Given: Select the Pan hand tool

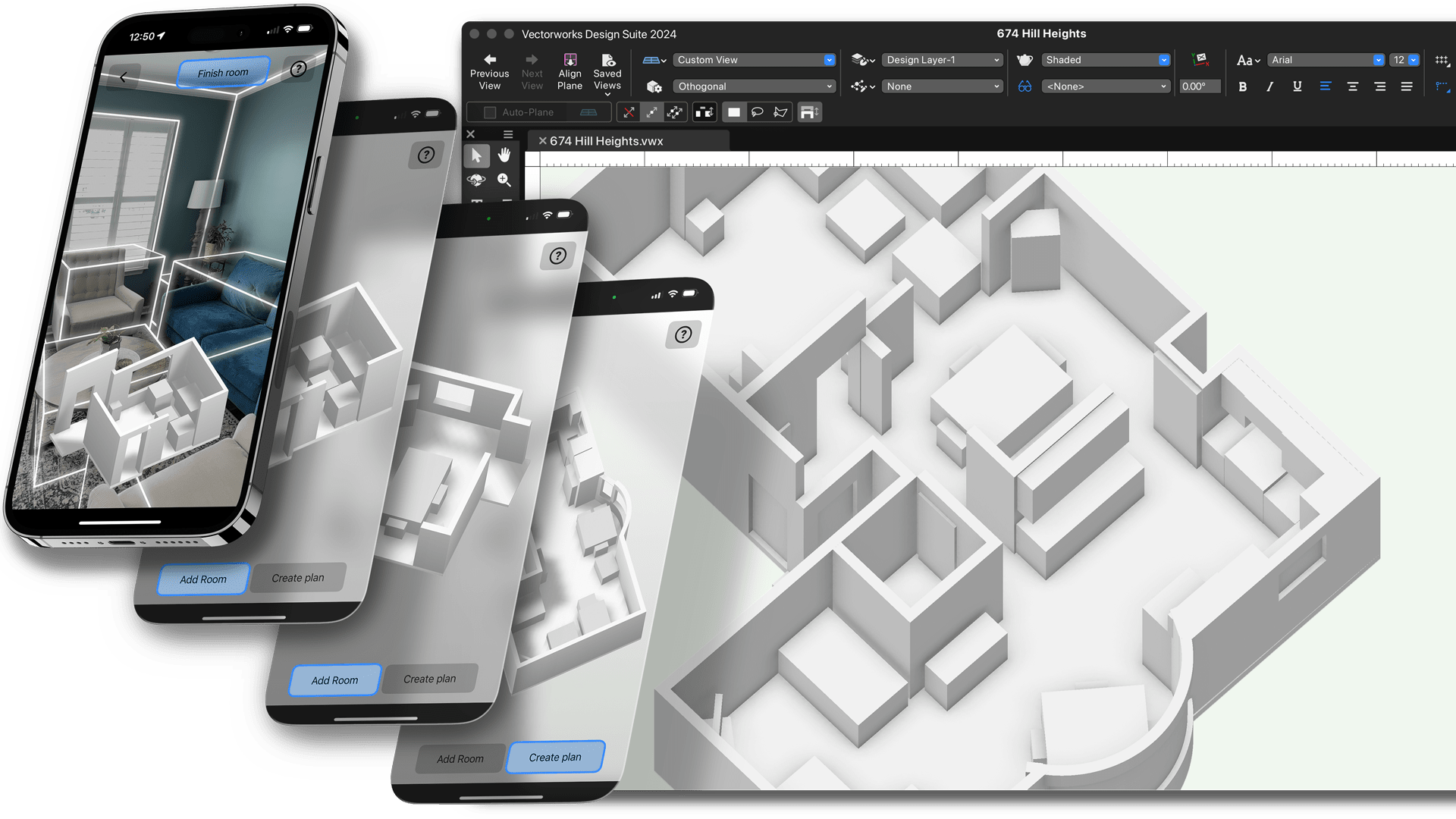Looking at the screenshot, I should [504, 155].
